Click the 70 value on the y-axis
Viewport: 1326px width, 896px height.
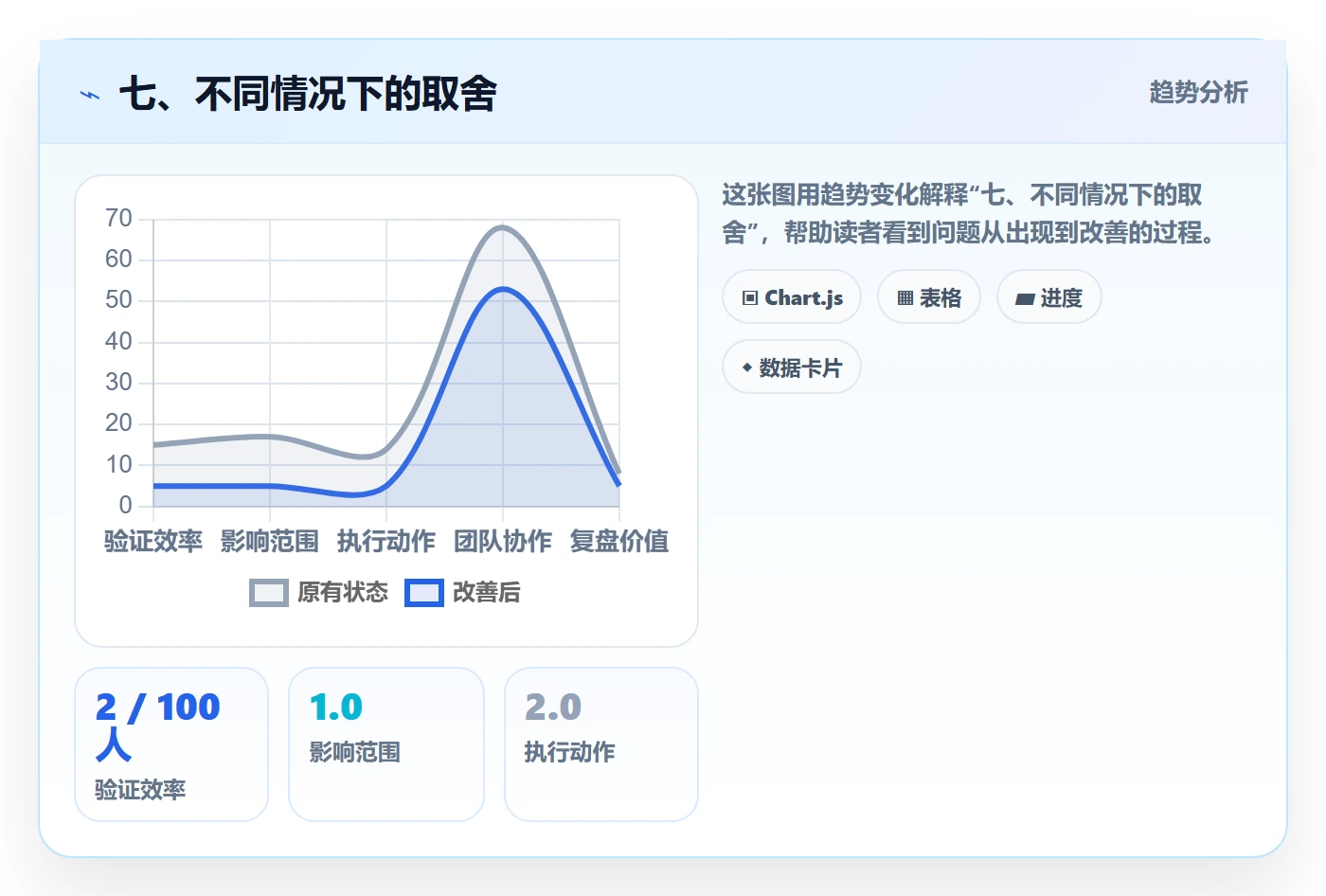118,219
